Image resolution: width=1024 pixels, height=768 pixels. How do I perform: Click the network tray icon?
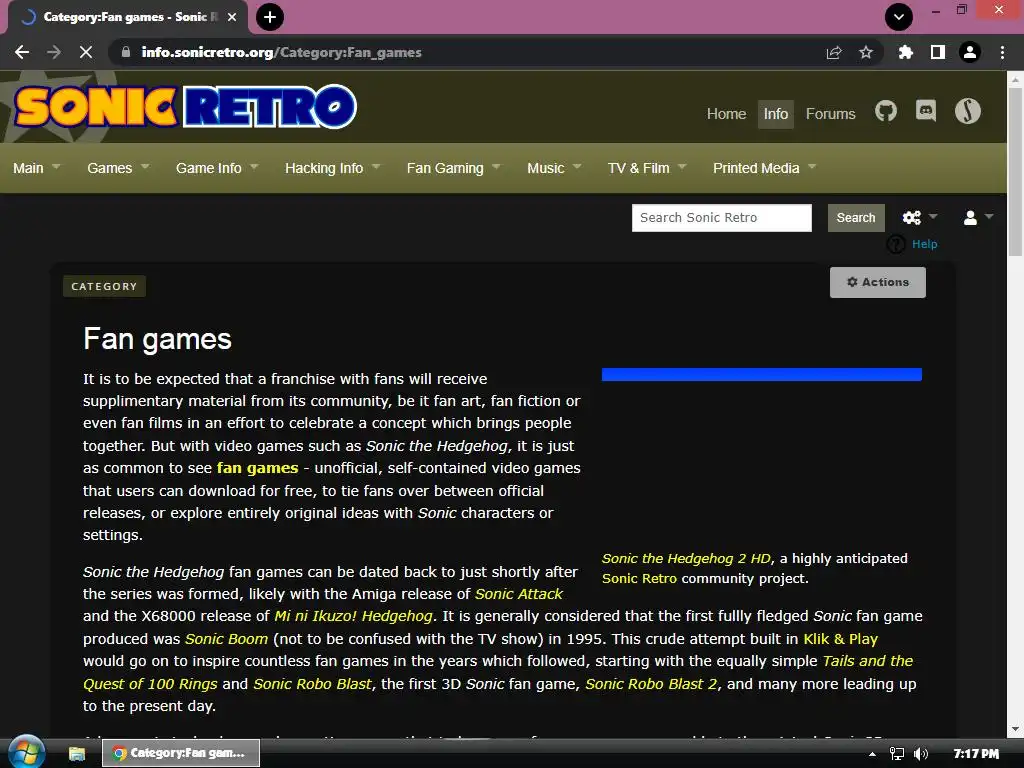[x=897, y=754]
